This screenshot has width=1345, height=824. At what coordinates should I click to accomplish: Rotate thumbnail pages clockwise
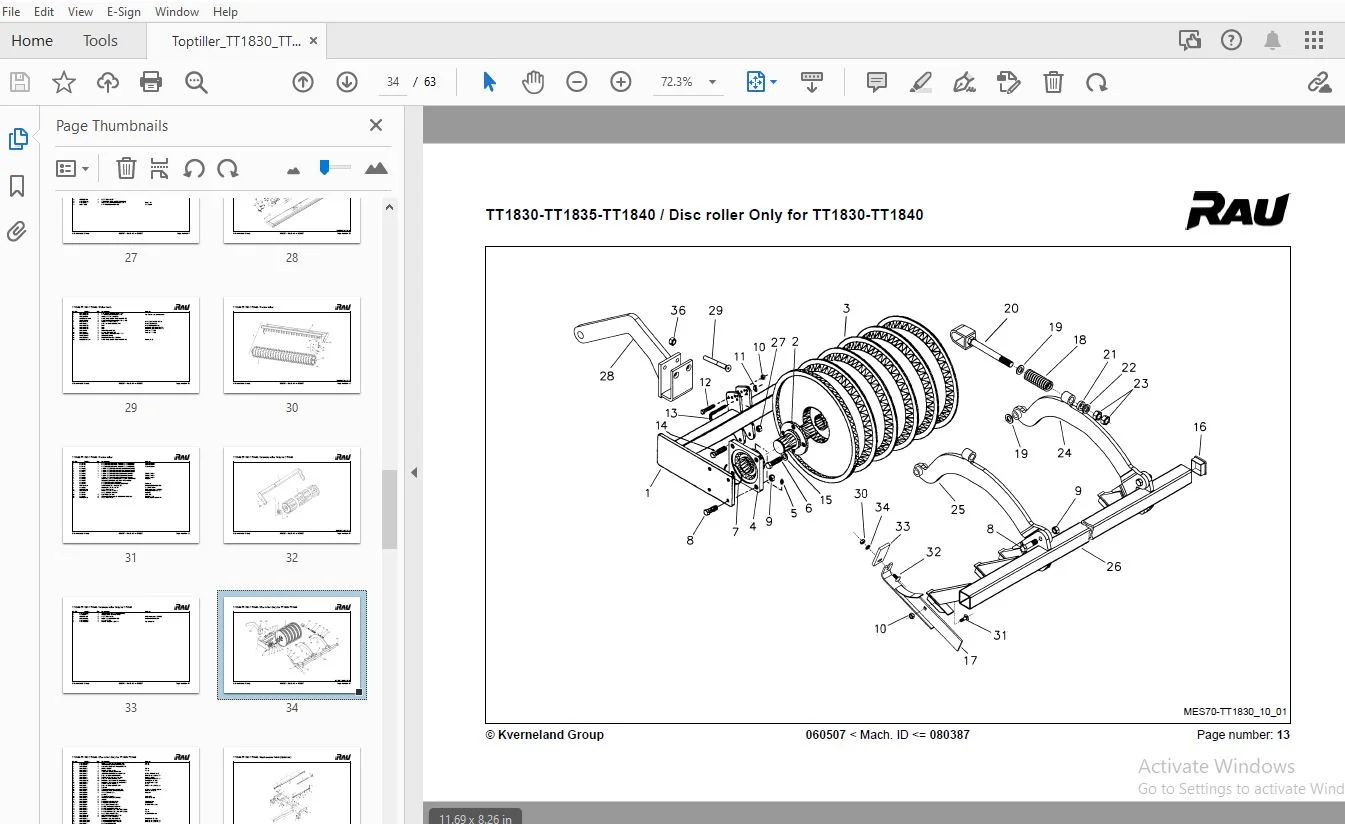pyautogui.click(x=228, y=168)
